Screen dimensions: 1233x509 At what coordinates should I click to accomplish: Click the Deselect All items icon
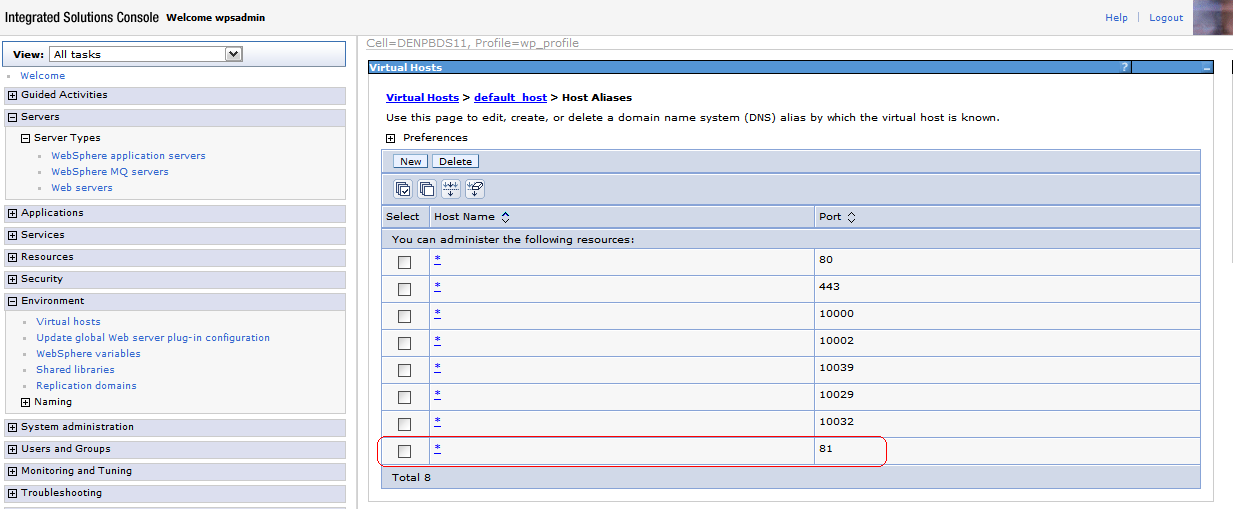[x=427, y=189]
